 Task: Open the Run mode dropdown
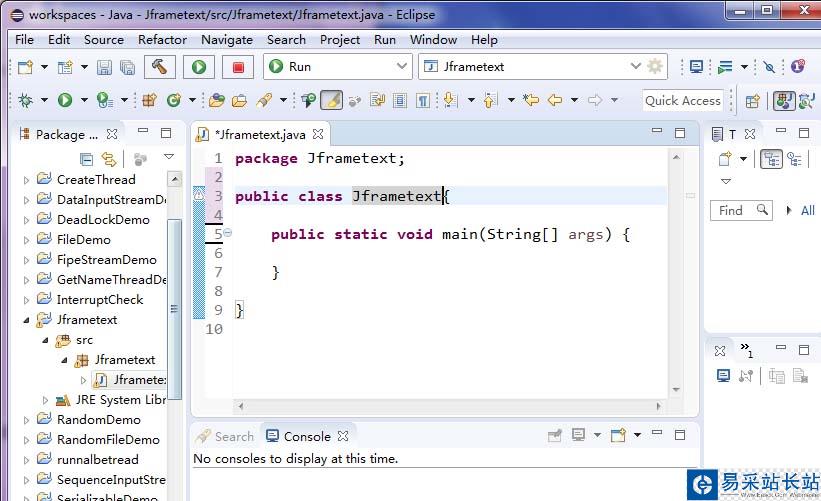(402, 66)
